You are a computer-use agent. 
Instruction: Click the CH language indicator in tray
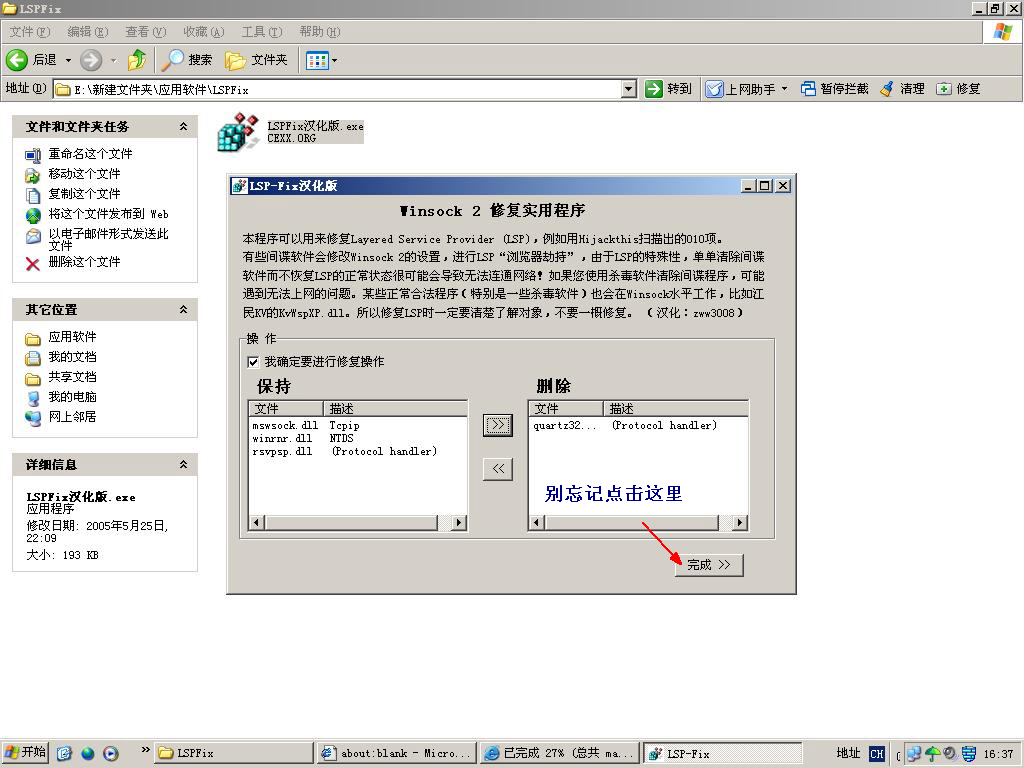point(876,754)
